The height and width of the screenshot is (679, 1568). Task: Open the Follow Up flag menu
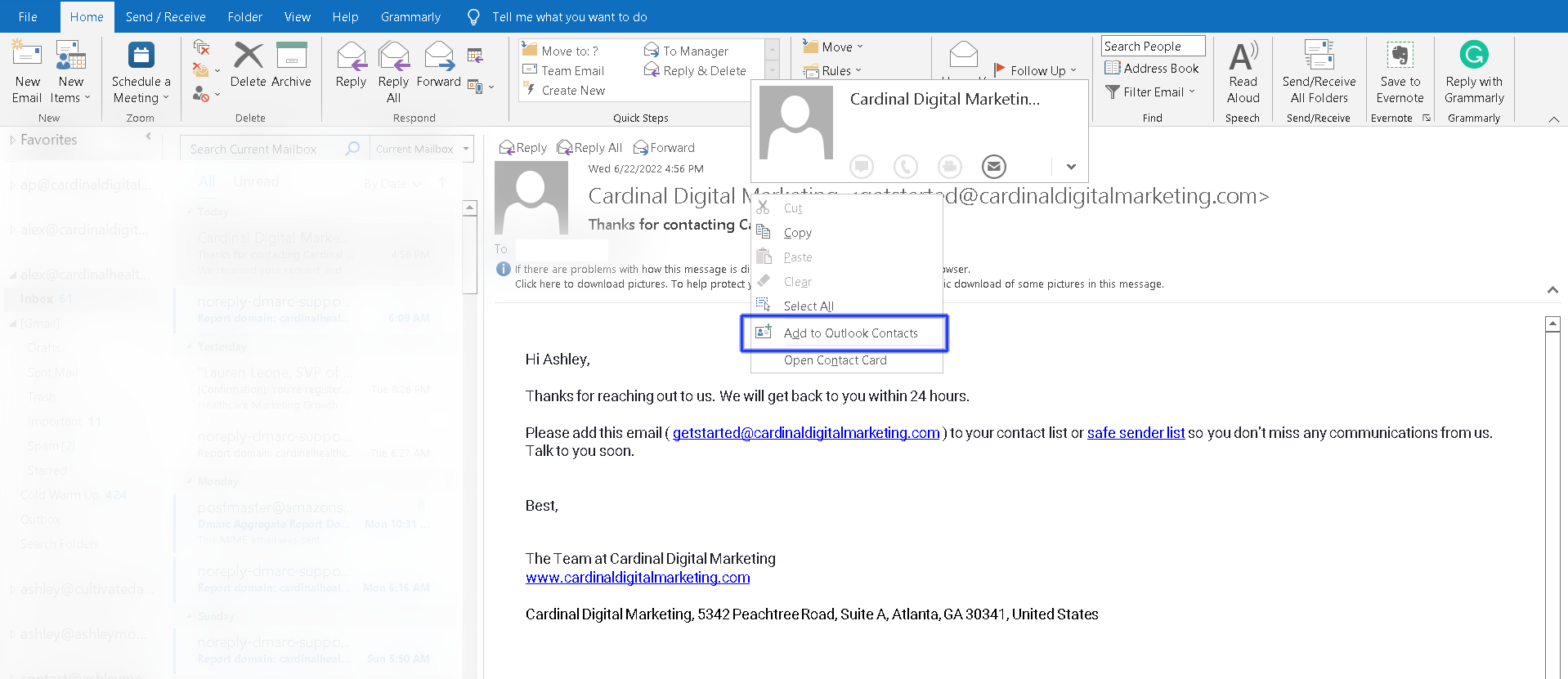1036,70
